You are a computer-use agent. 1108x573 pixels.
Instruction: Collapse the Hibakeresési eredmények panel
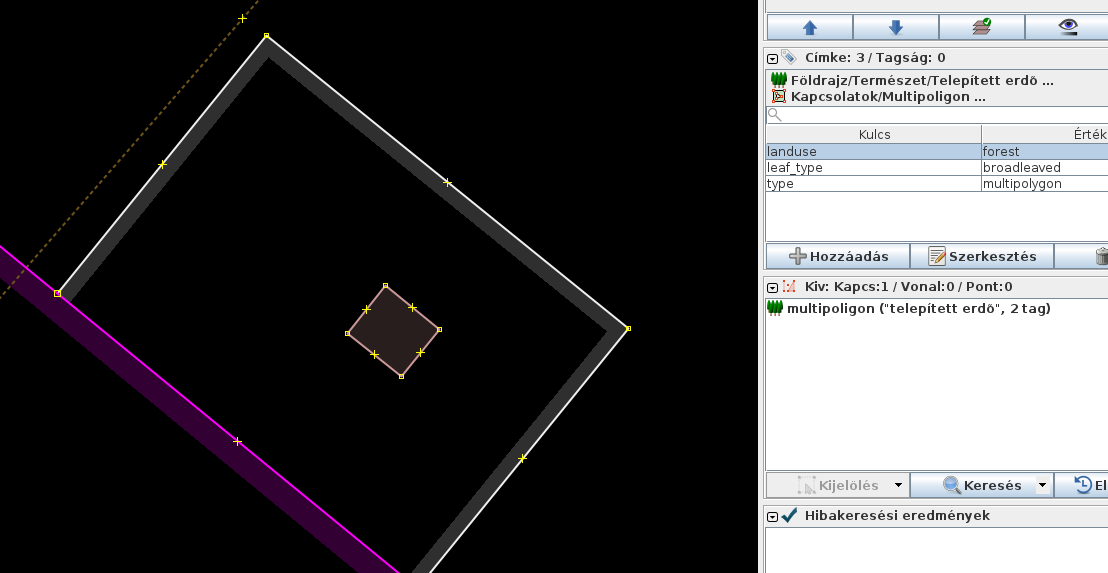tap(772, 516)
